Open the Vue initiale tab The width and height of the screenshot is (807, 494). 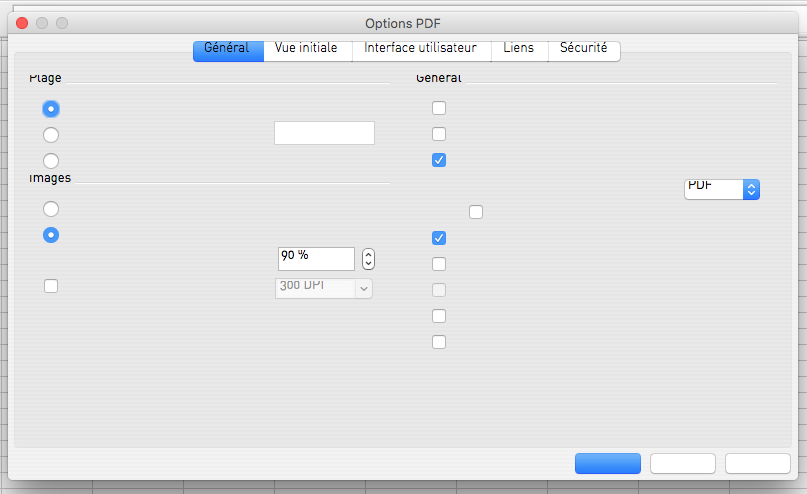point(306,49)
